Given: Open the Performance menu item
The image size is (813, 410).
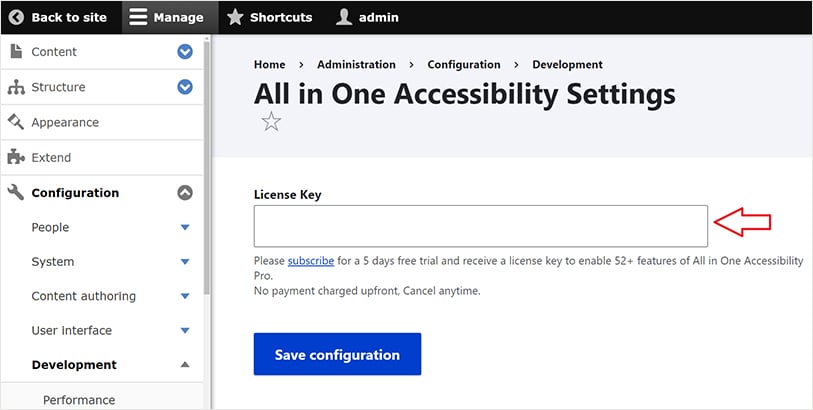Looking at the screenshot, I should tap(79, 400).
